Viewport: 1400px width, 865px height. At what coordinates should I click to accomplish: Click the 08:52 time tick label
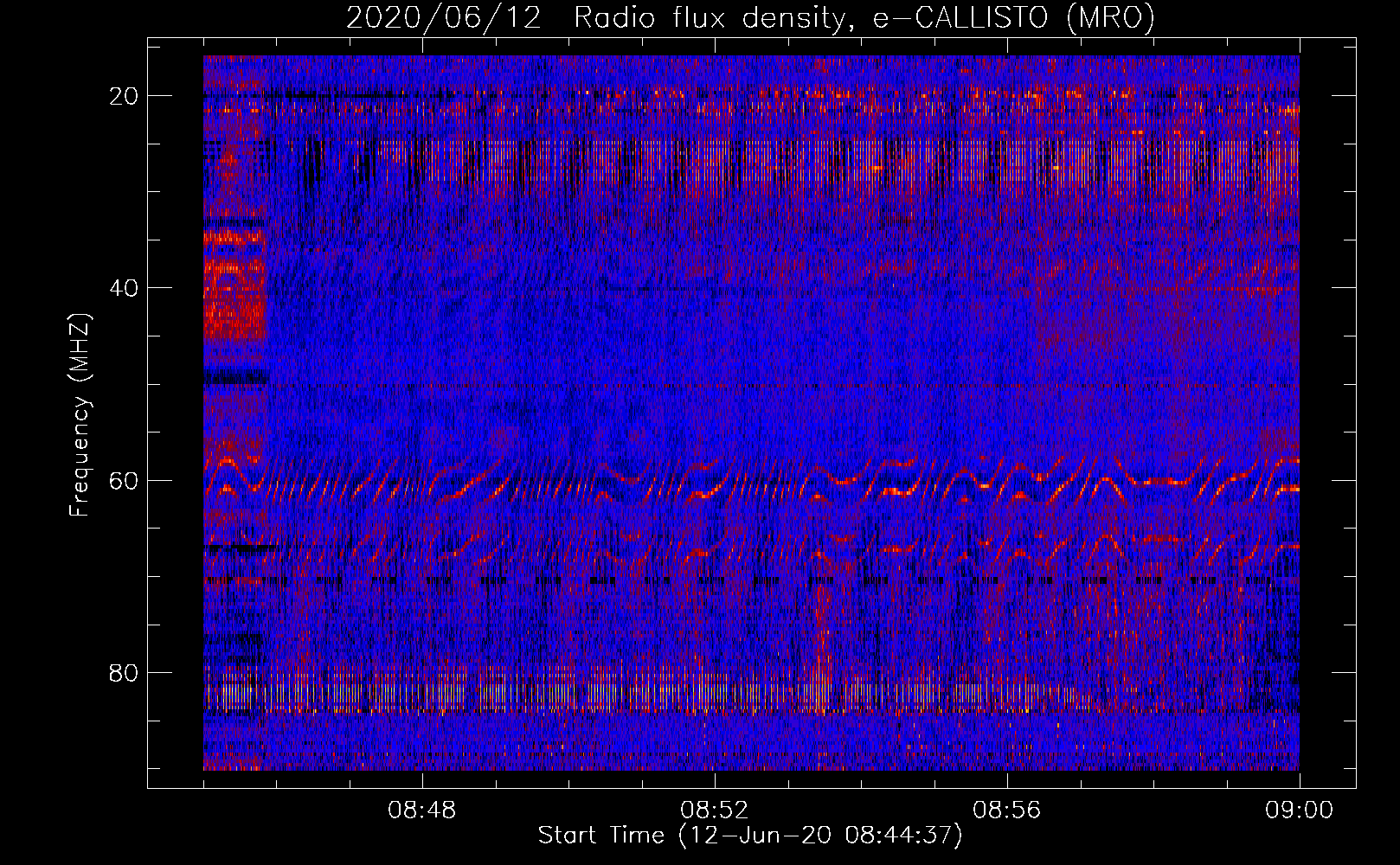click(x=715, y=811)
